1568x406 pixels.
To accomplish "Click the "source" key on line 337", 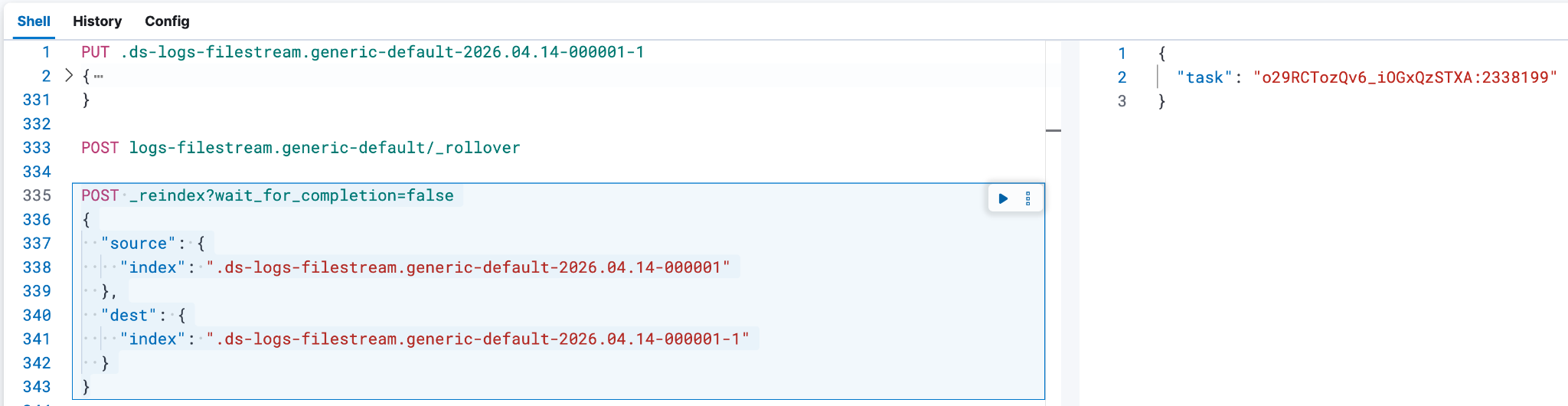I will point(139,244).
